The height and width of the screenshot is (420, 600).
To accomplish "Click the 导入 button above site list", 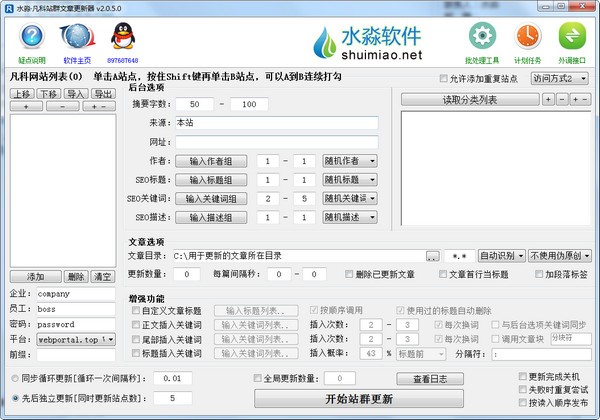I will pos(73,93).
